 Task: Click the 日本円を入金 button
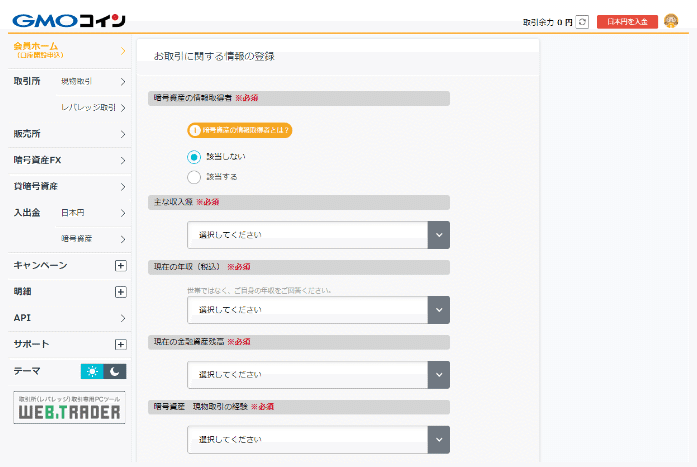click(x=627, y=21)
